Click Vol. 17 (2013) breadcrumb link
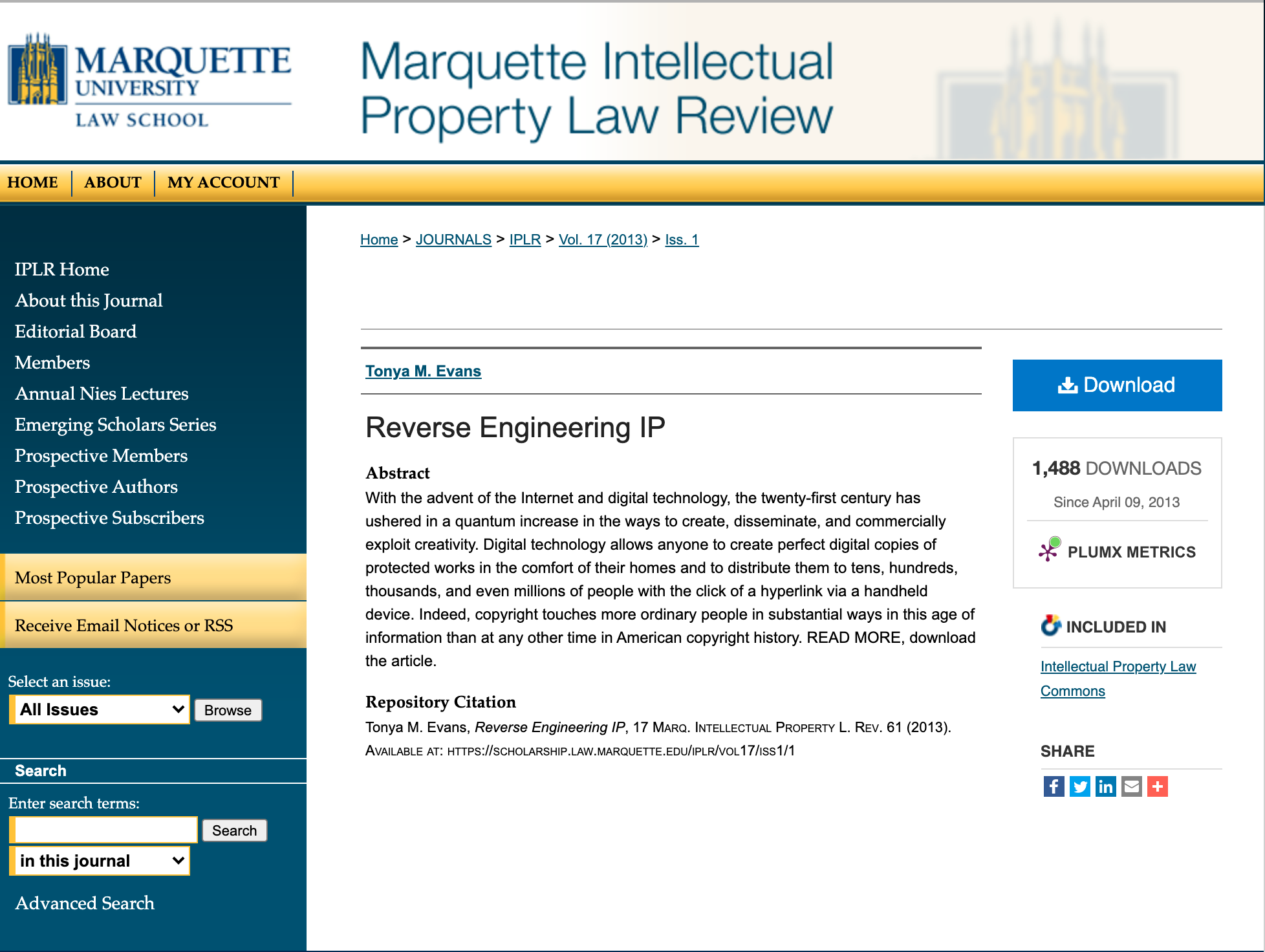Screen dimensions: 1265x952 603,239
